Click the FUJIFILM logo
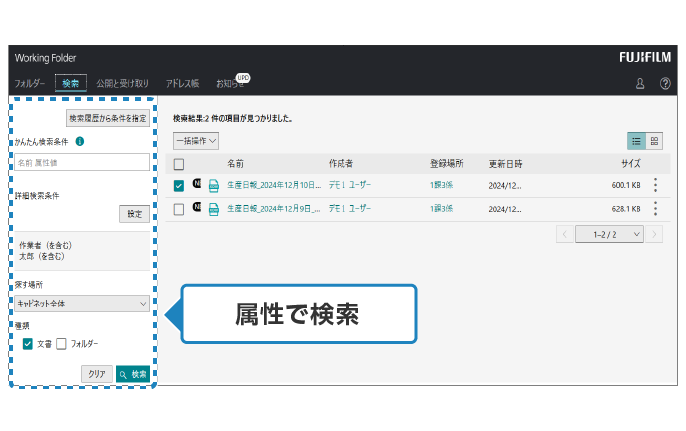 645,57
